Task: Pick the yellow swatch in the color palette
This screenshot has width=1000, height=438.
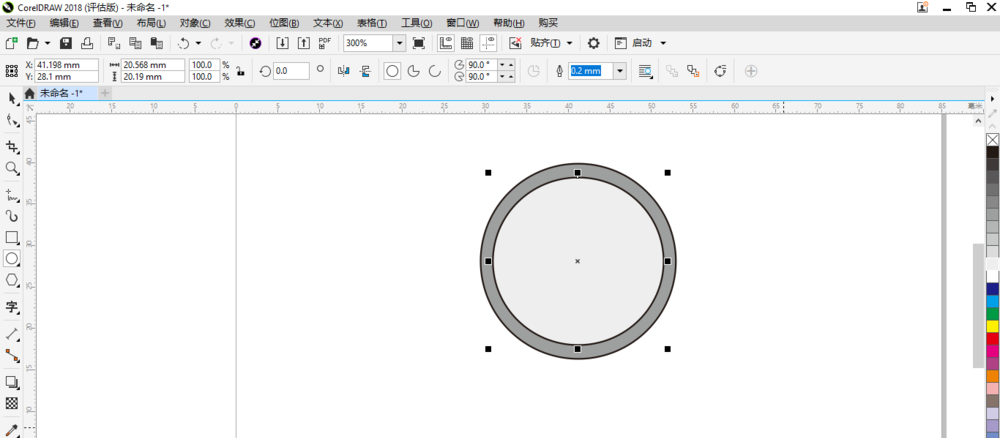Action: 992,326
